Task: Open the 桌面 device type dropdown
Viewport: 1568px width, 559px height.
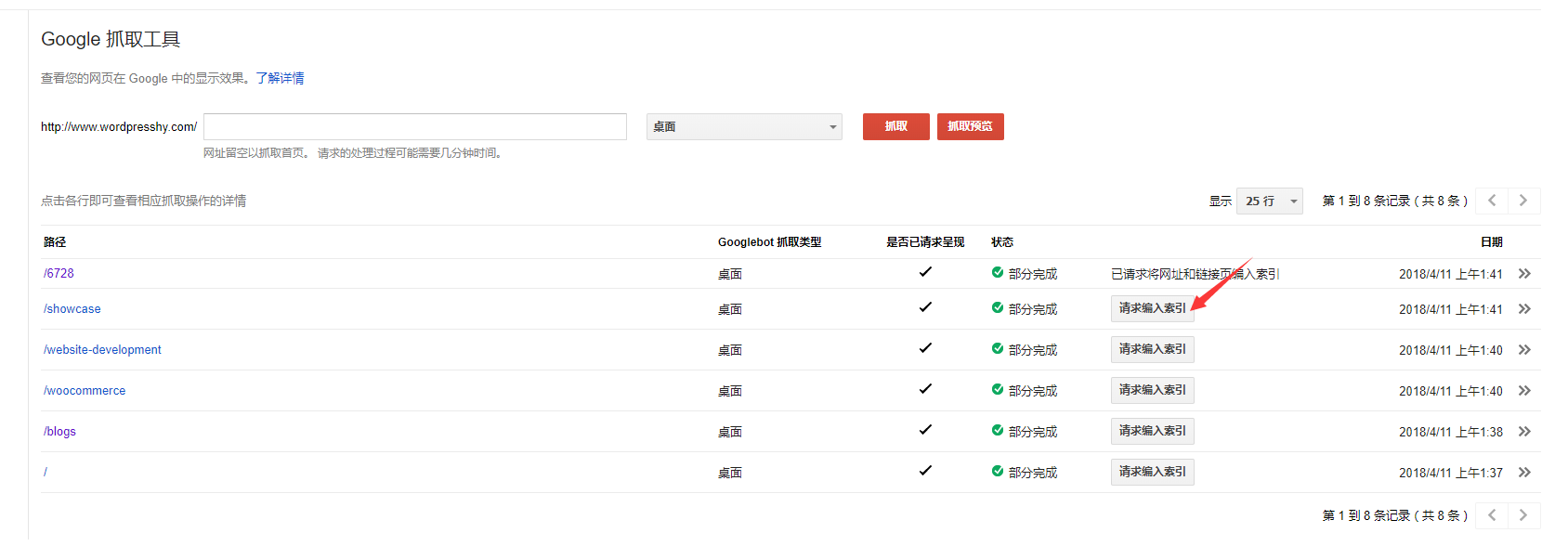Action: click(x=744, y=127)
